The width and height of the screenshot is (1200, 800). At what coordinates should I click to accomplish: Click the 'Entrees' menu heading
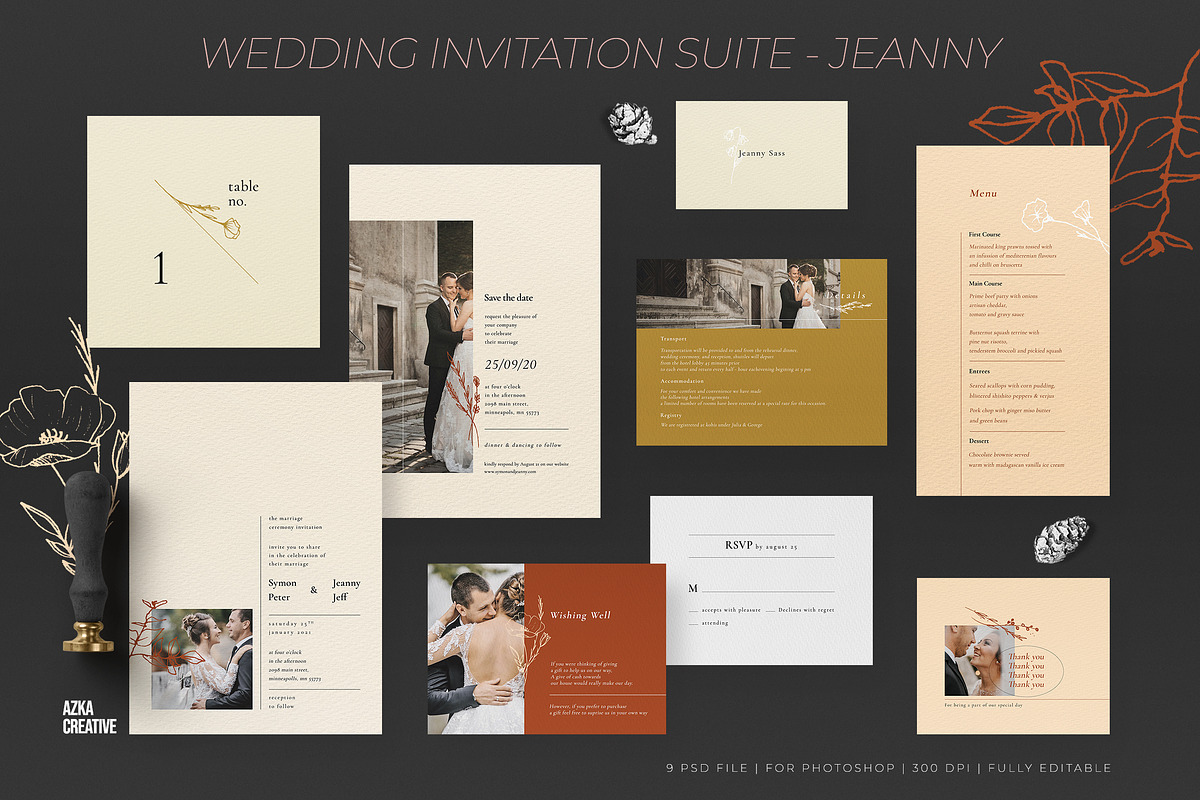tap(980, 371)
